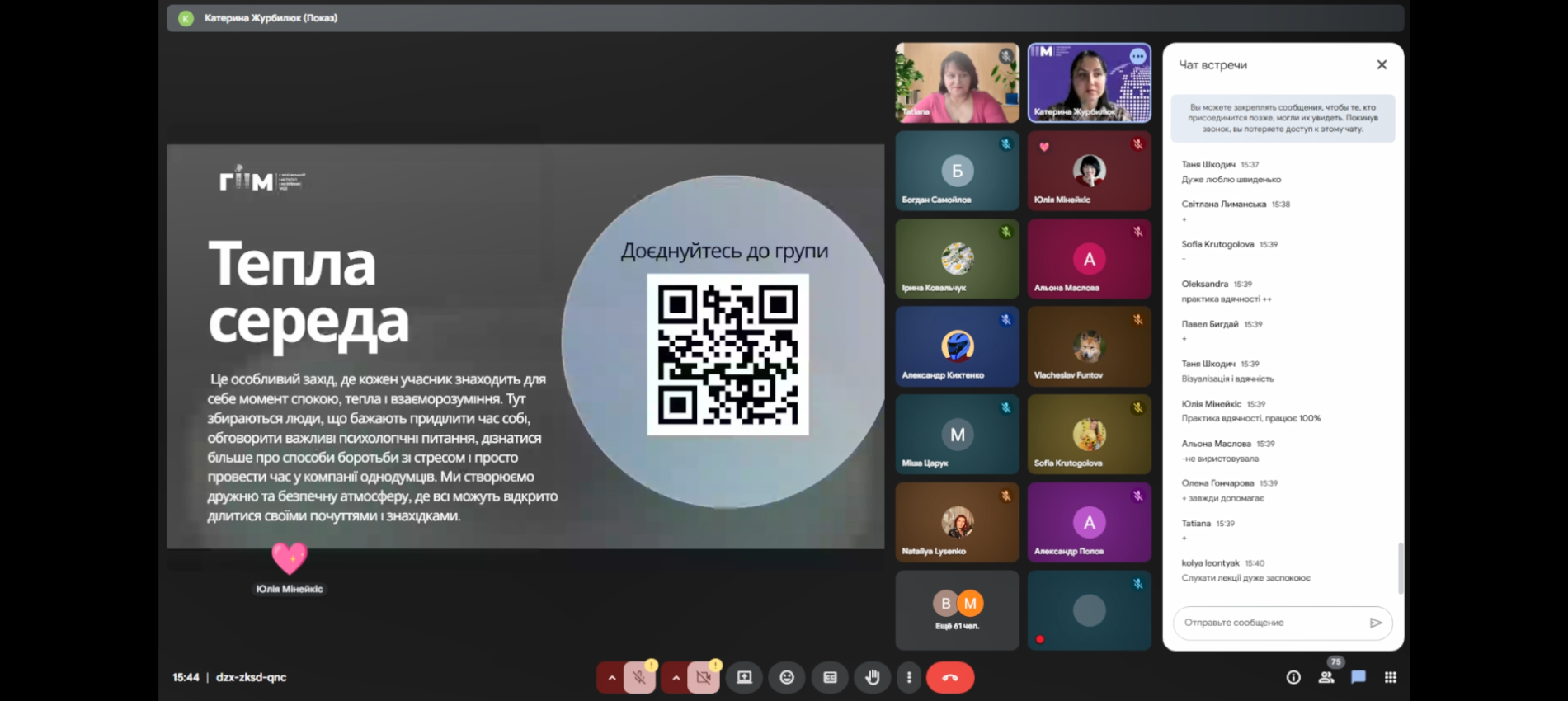The image size is (1568, 701).
Task: Close the meeting chat panel
Action: [x=1382, y=65]
